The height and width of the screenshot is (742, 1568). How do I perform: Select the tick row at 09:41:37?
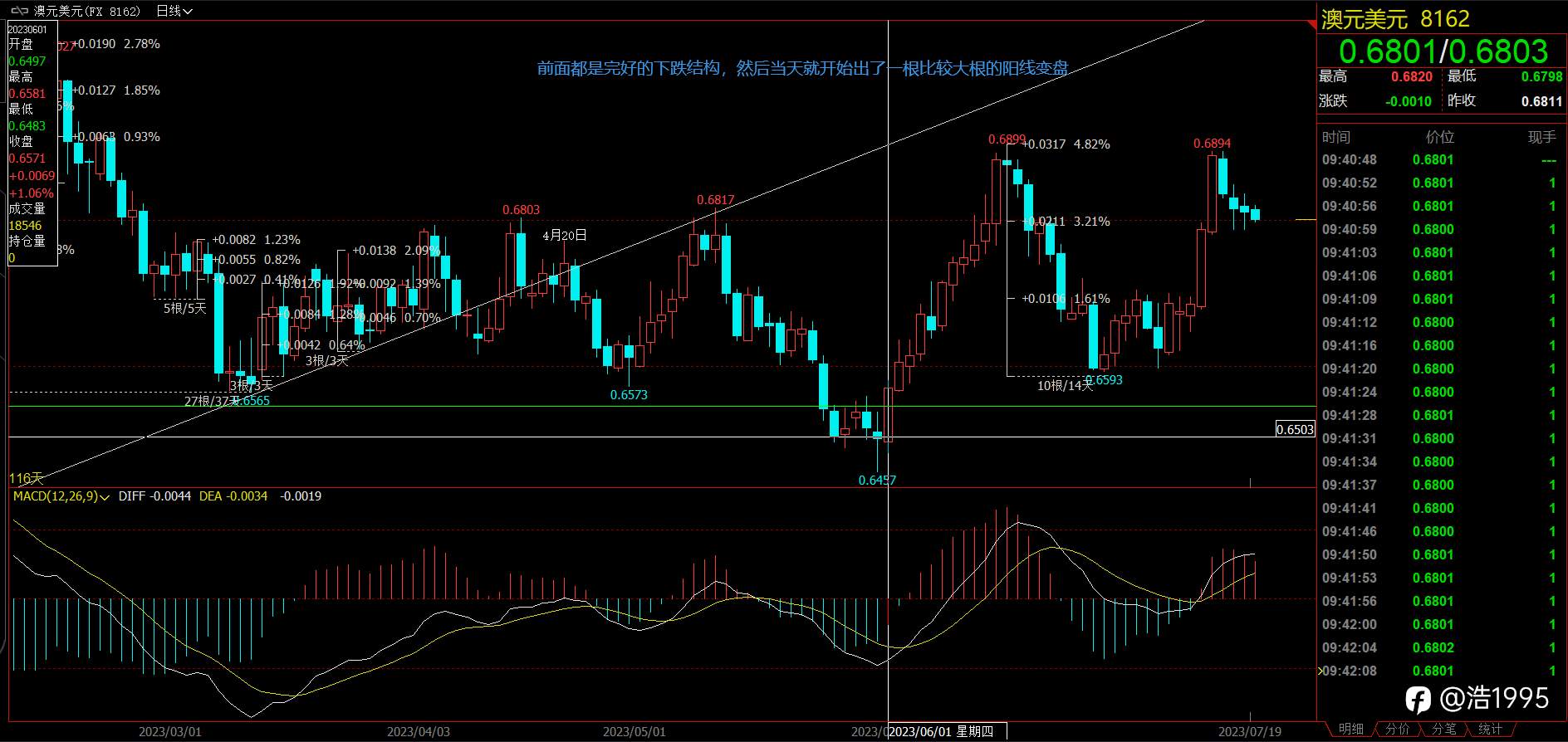pyautogui.click(x=1440, y=485)
